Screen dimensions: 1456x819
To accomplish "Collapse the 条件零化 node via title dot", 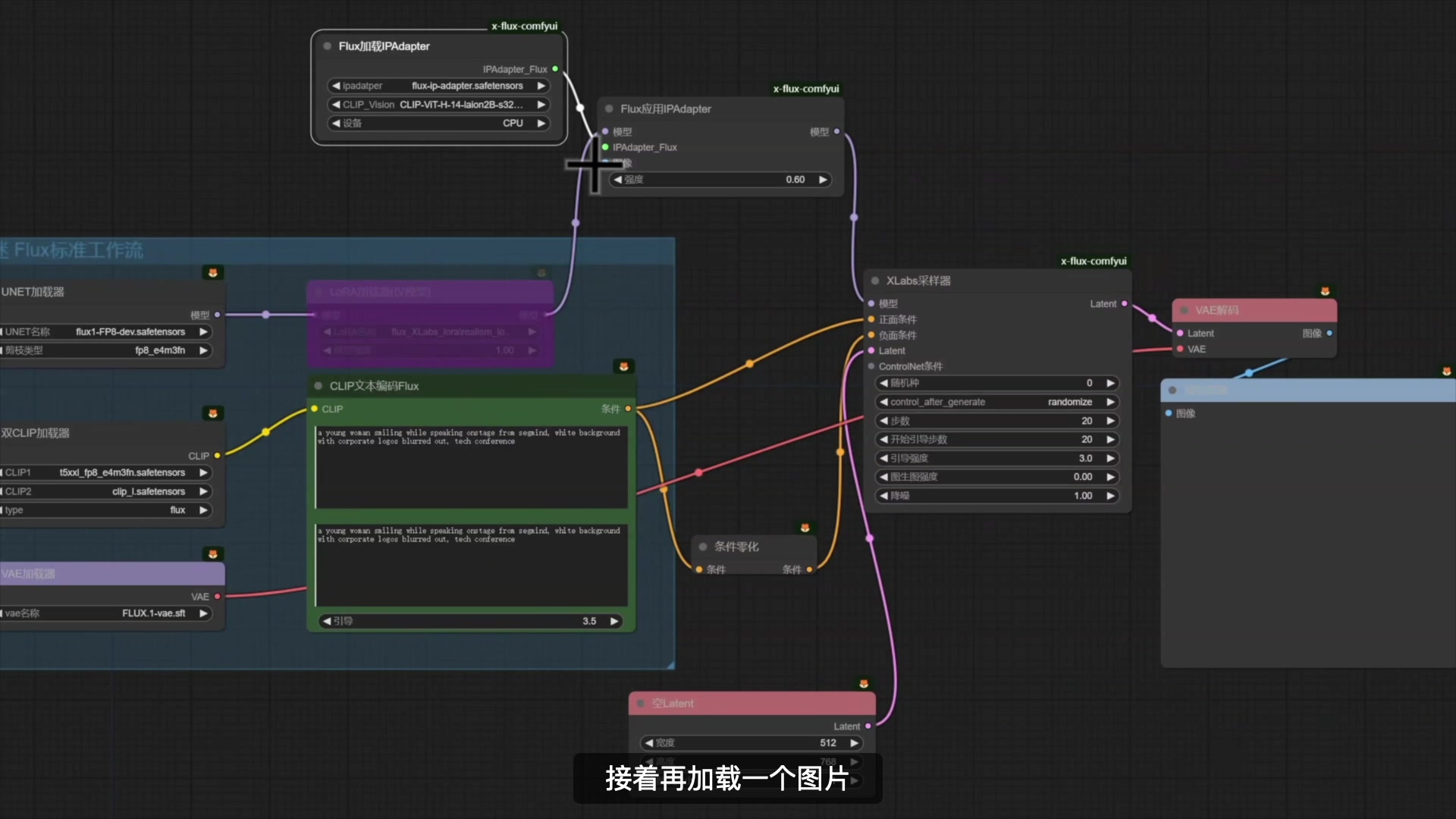I will click(703, 547).
